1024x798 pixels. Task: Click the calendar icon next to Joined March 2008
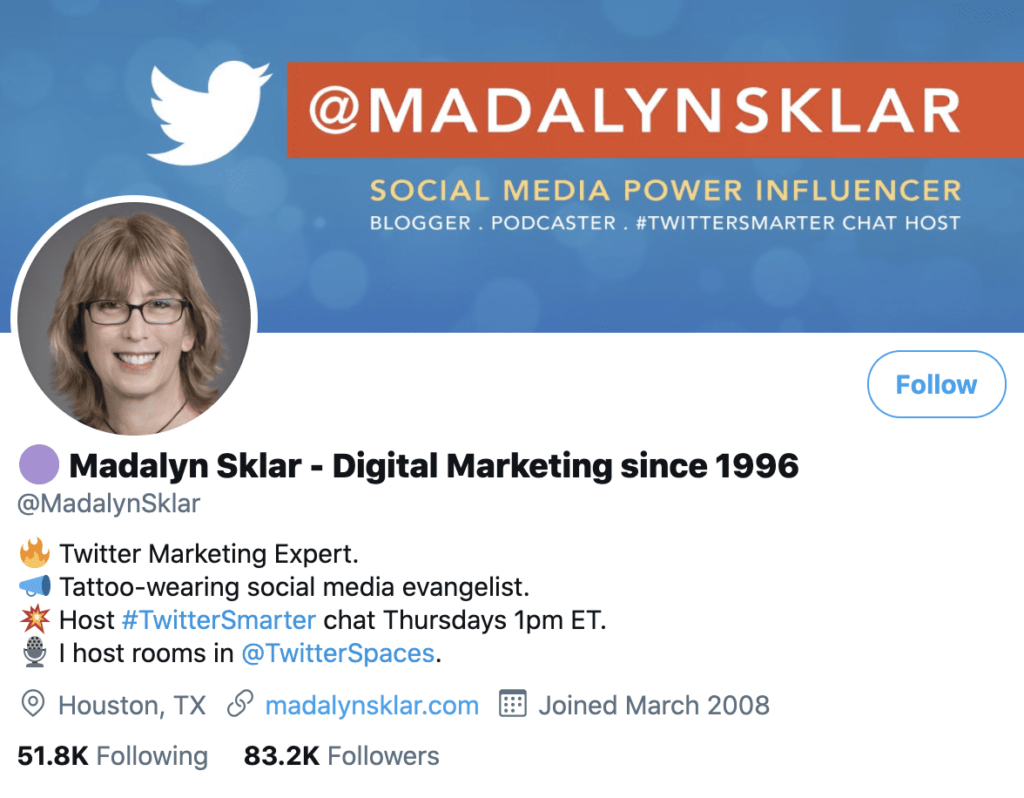tap(513, 705)
